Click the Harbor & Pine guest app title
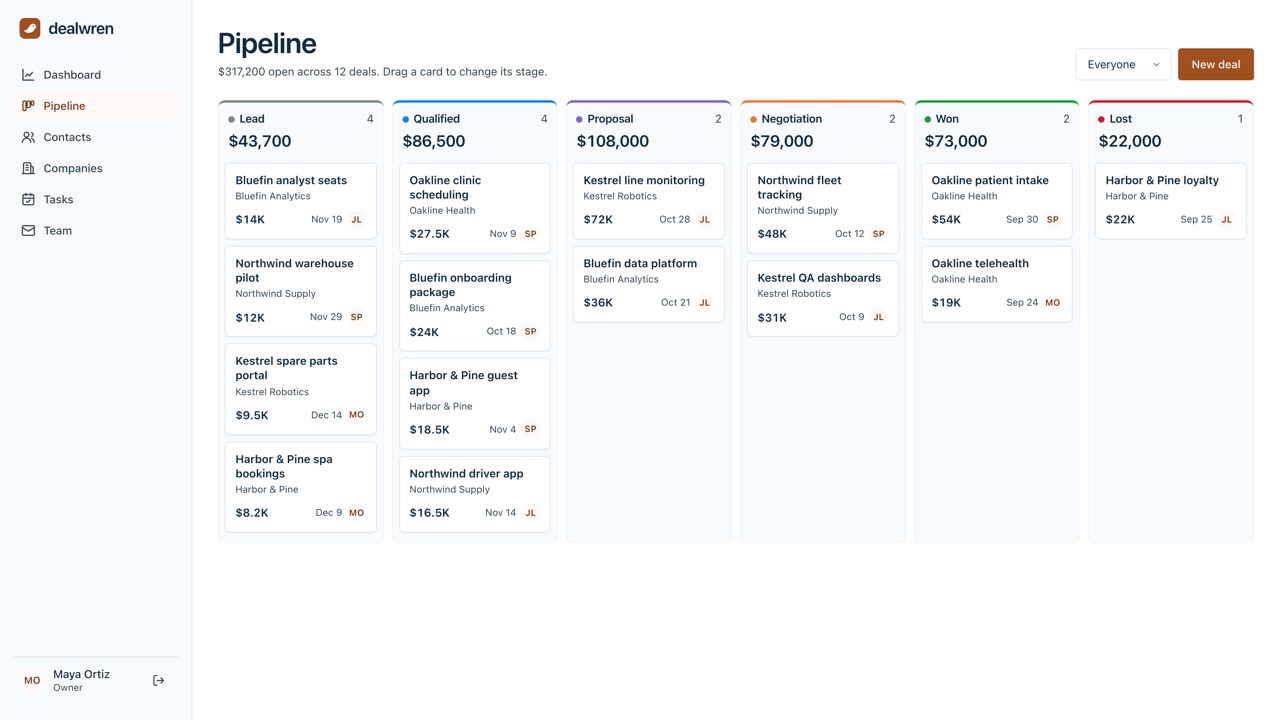The height and width of the screenshot is (720, 1280). click(463, 383)
